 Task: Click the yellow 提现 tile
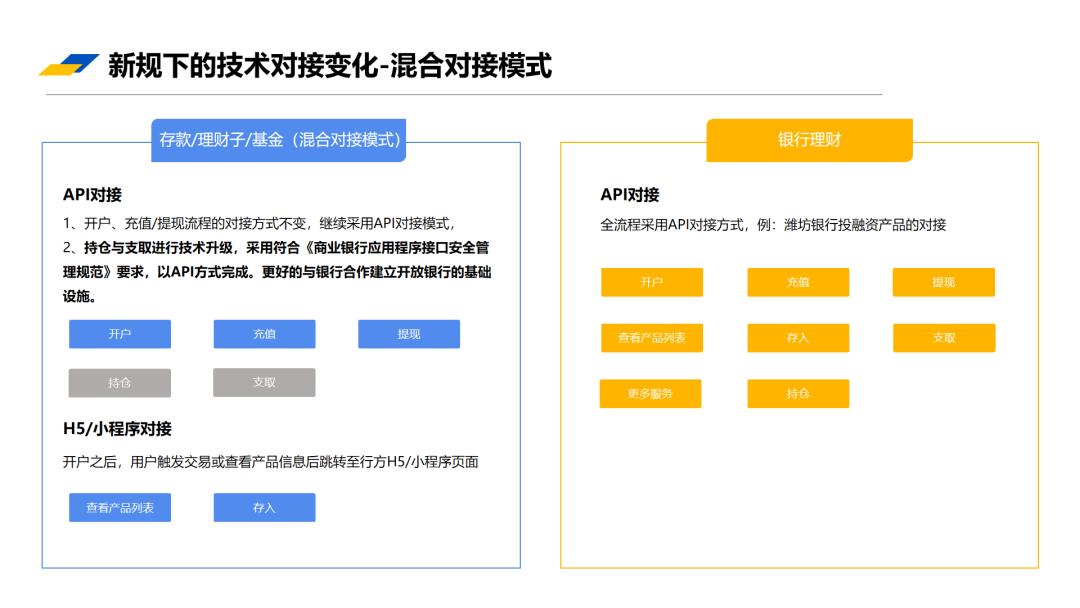coord(946,283)
